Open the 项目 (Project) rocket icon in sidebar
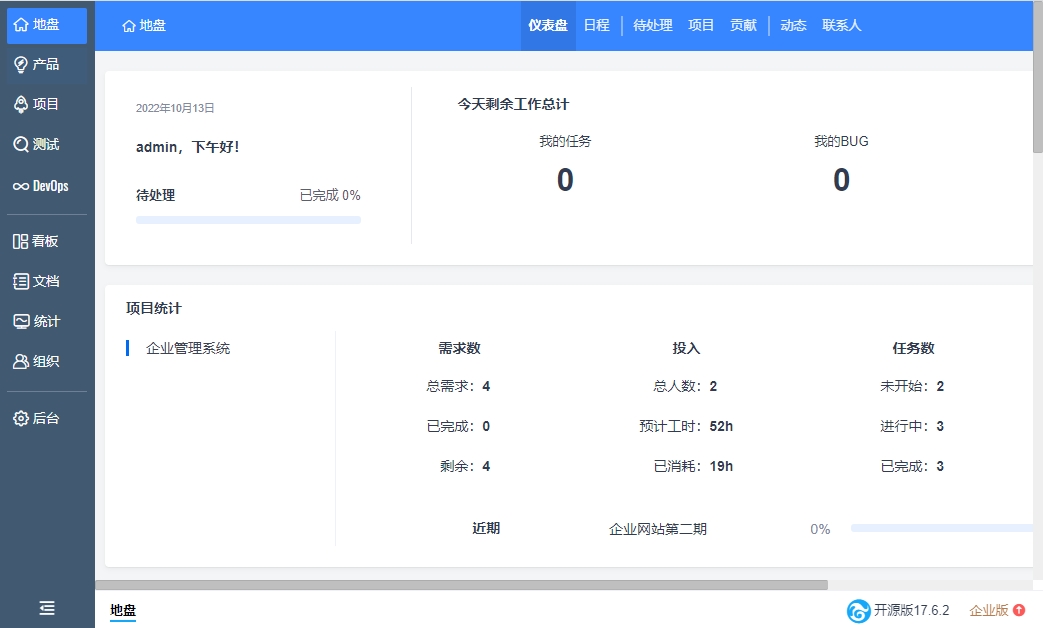The height and width of the screenshot is (628, 1043). coord(21,104)
